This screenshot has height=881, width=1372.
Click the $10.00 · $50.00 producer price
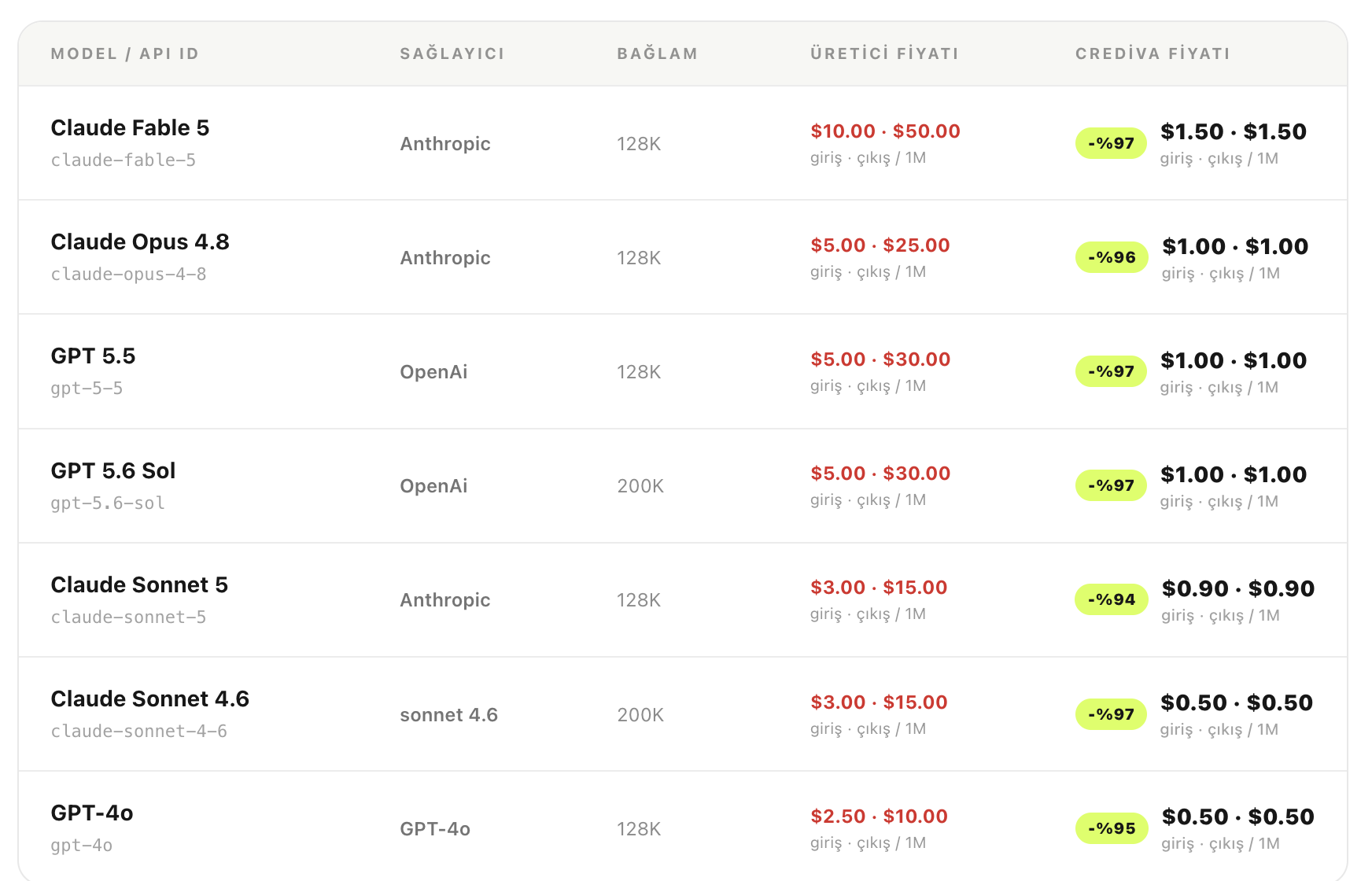pos(885,131)
